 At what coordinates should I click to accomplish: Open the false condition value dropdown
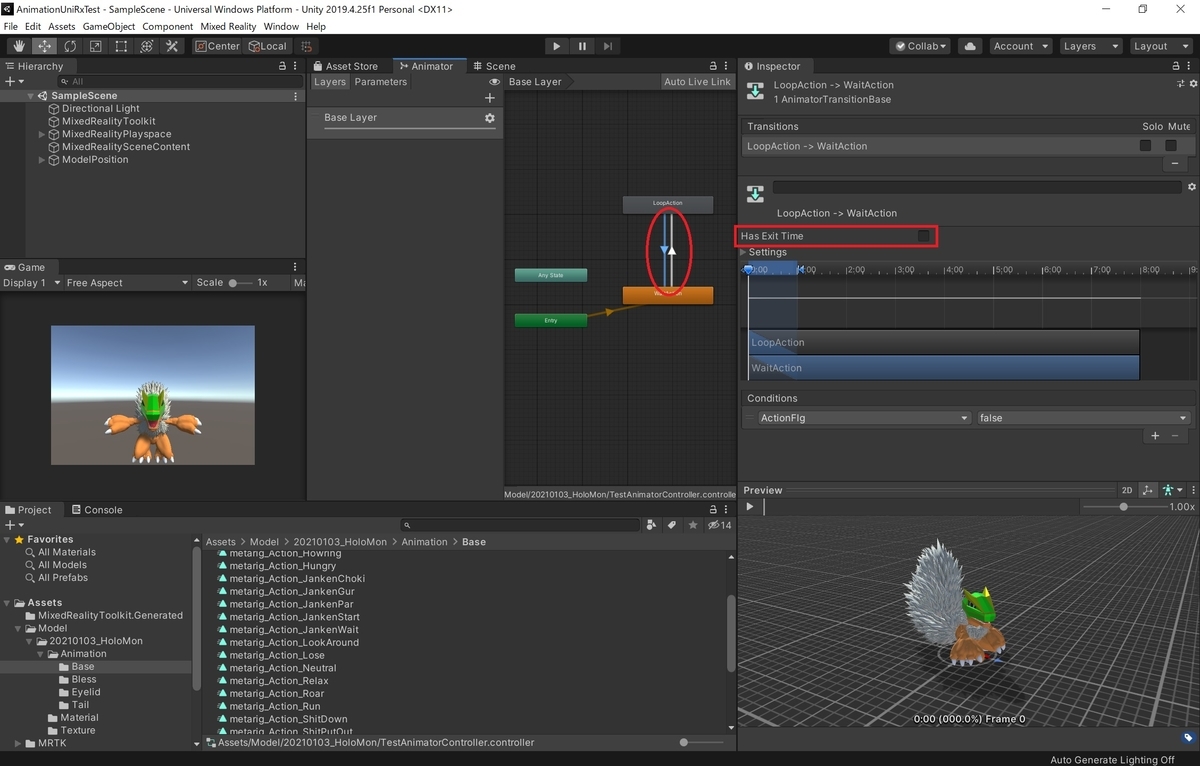1083,418
